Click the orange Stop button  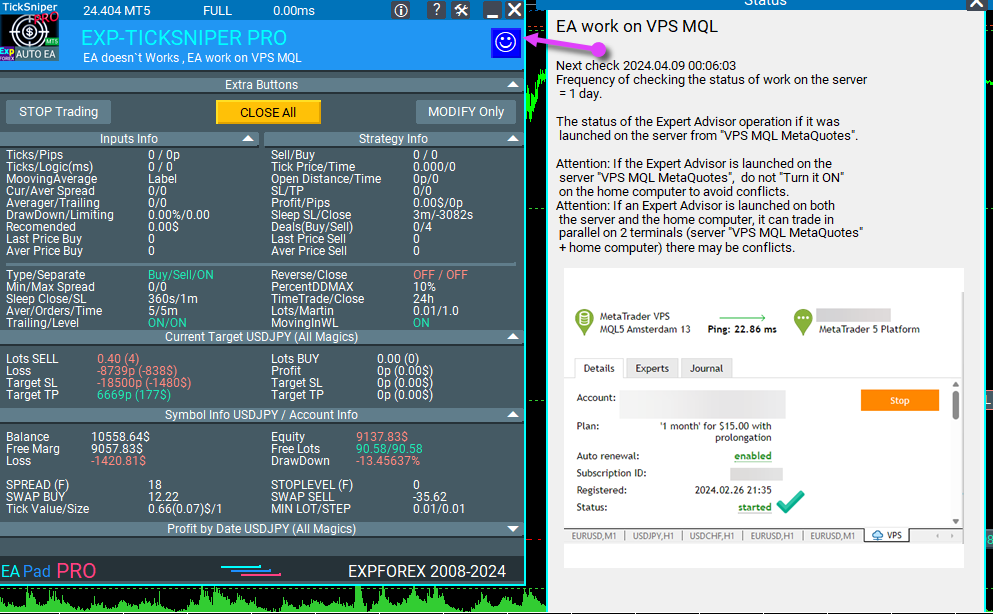899,400
